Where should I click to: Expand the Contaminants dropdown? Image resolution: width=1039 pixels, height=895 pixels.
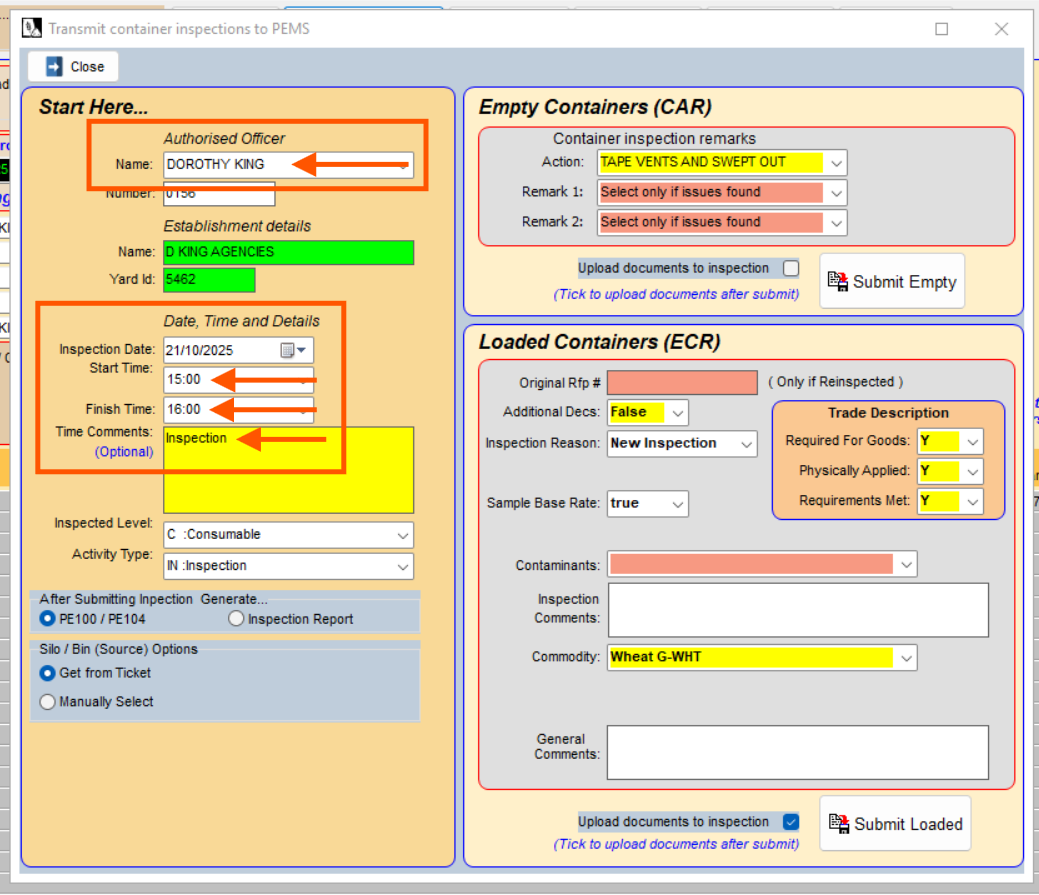coord(906,565)
